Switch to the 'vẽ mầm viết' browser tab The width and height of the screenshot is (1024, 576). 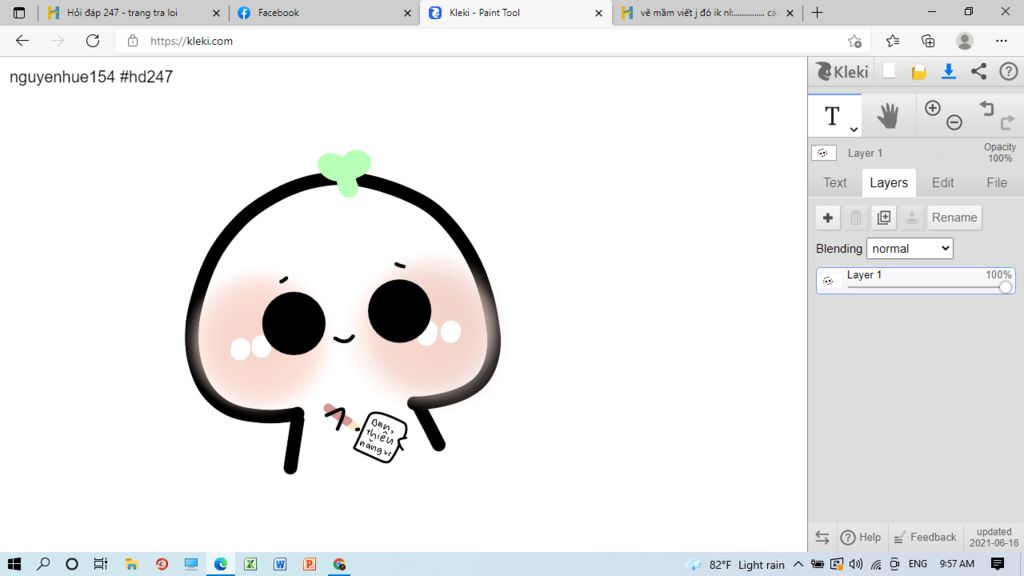(707, 12)
